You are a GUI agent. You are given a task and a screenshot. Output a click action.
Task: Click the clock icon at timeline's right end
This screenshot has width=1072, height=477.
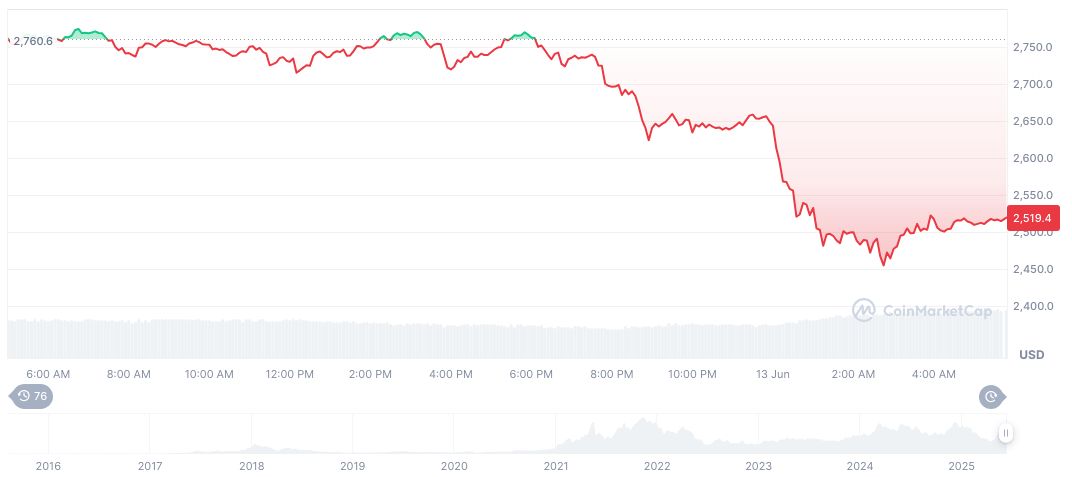991,397
